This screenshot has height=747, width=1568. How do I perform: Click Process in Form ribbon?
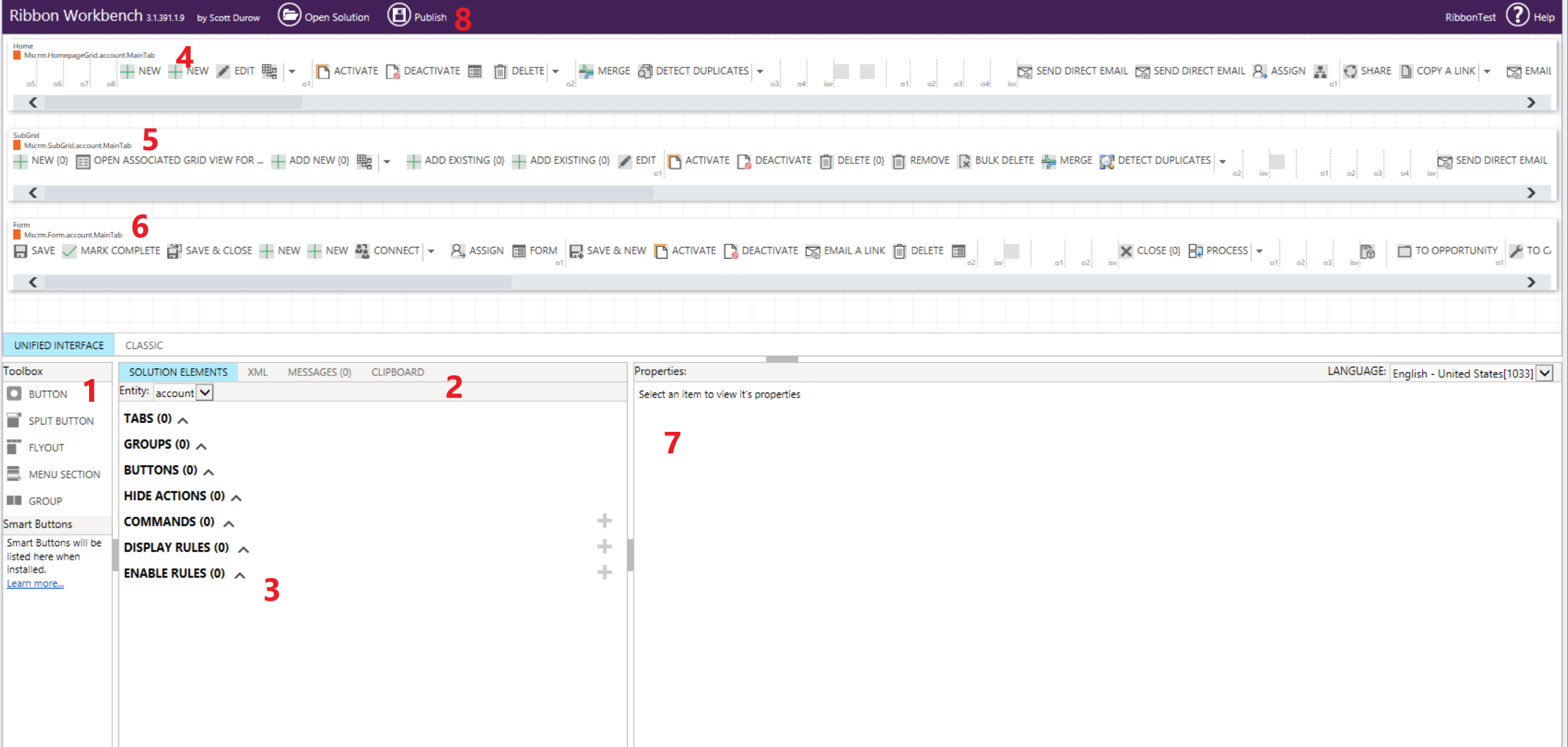1218,251
